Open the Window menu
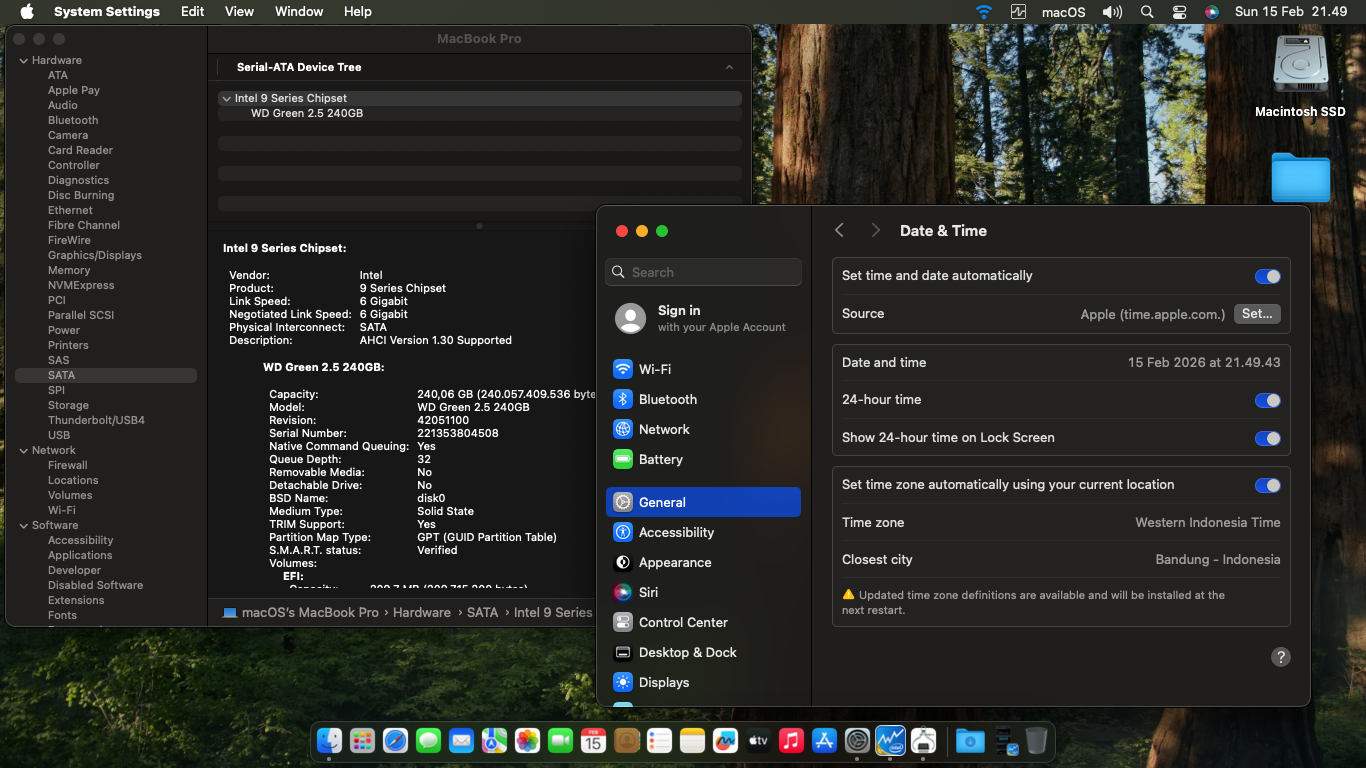Screen dimensions: 1366x768 pos(299,12)
